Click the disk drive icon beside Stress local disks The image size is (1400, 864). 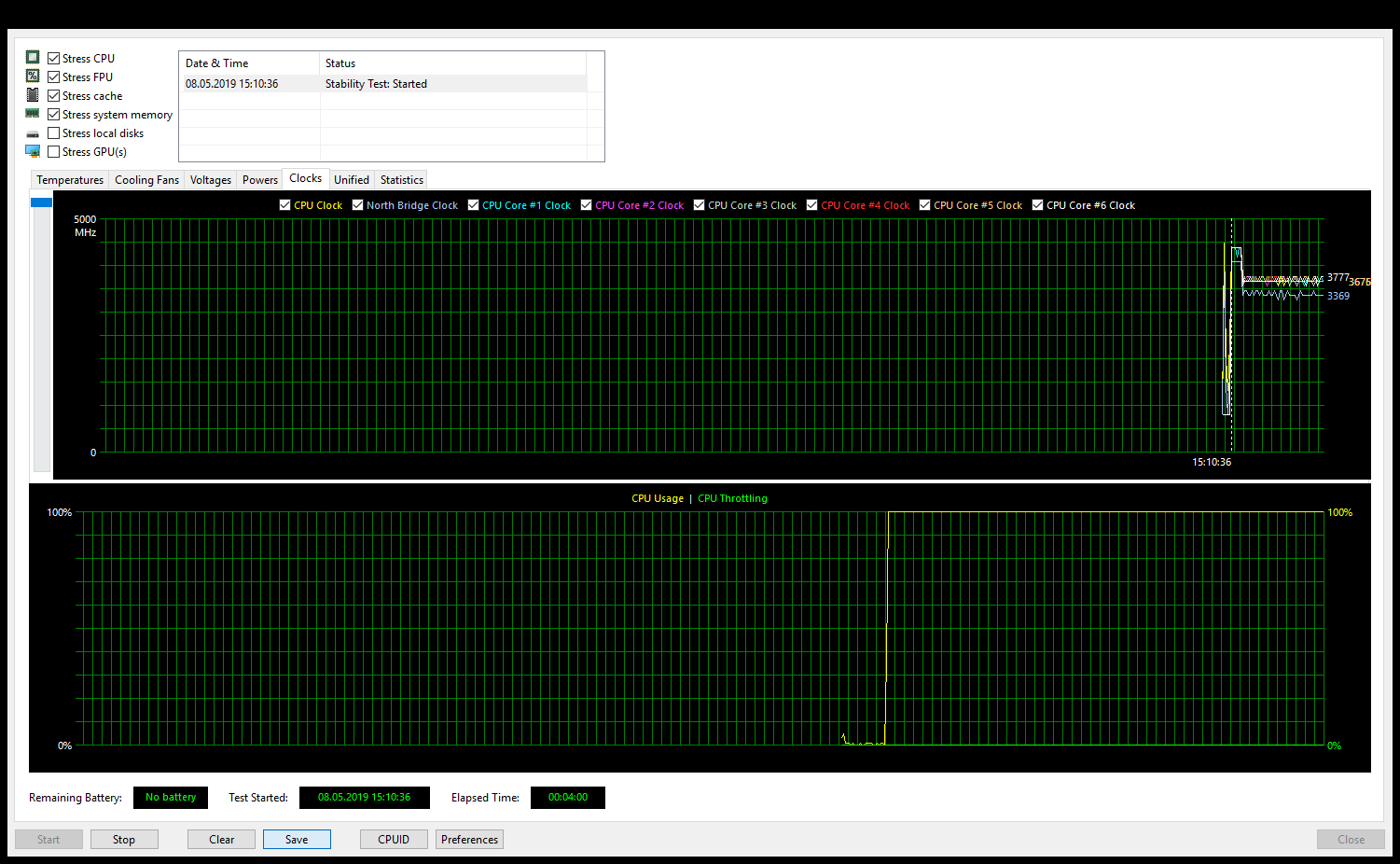[33, 132]
